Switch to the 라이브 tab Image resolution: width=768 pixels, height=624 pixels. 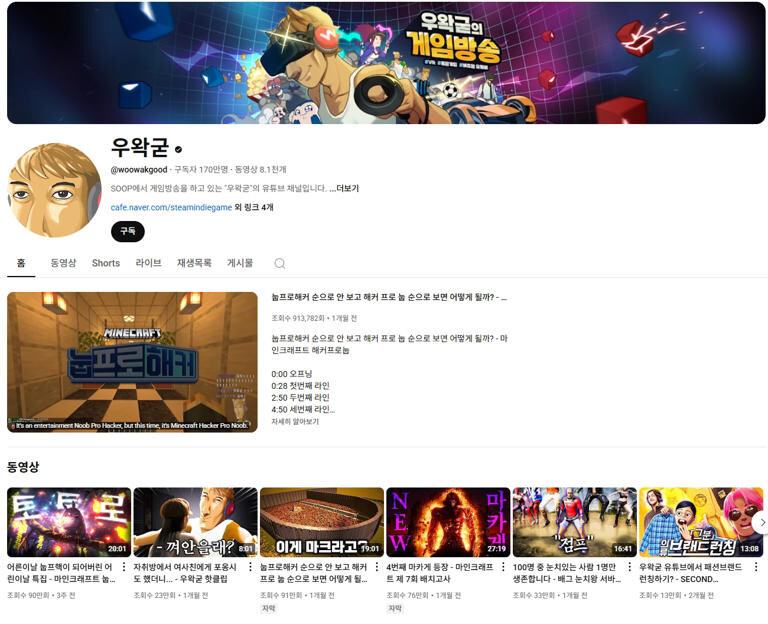pos(148,263)
